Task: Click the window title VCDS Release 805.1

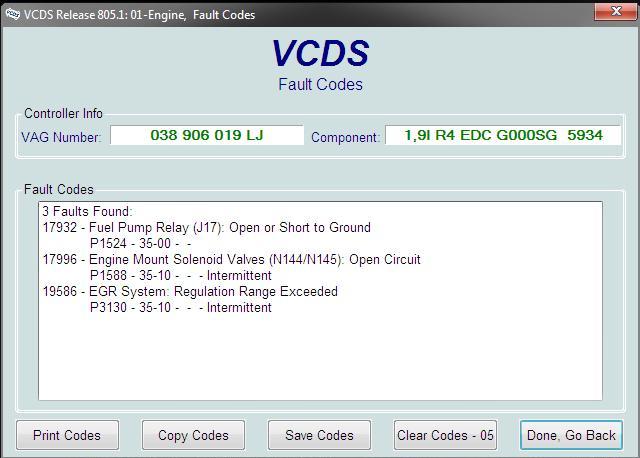Action: [x=140, y=15]
